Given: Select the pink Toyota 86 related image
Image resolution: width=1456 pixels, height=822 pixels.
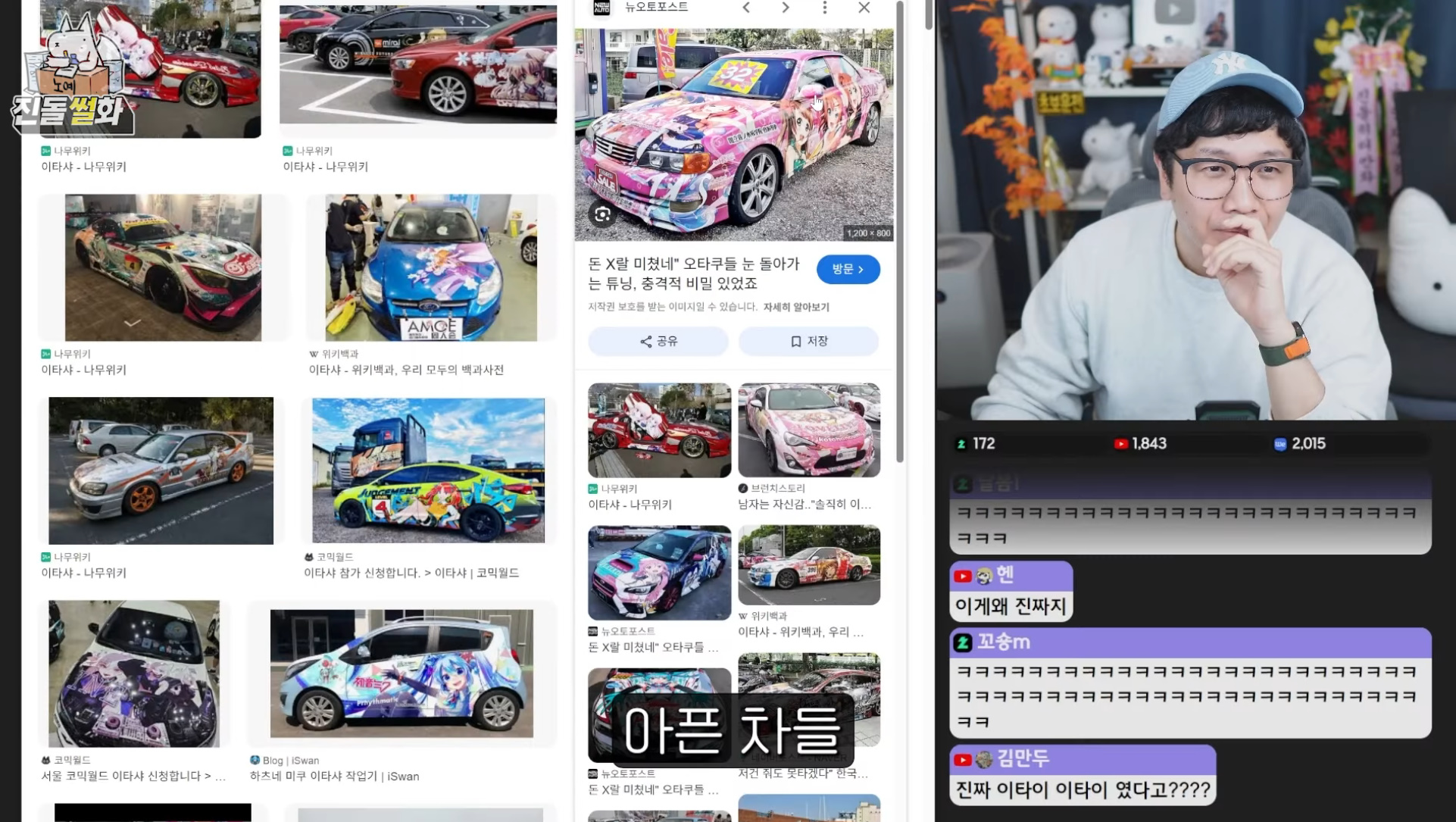Looking at the screenshot, I should click(x=809, y=430).
